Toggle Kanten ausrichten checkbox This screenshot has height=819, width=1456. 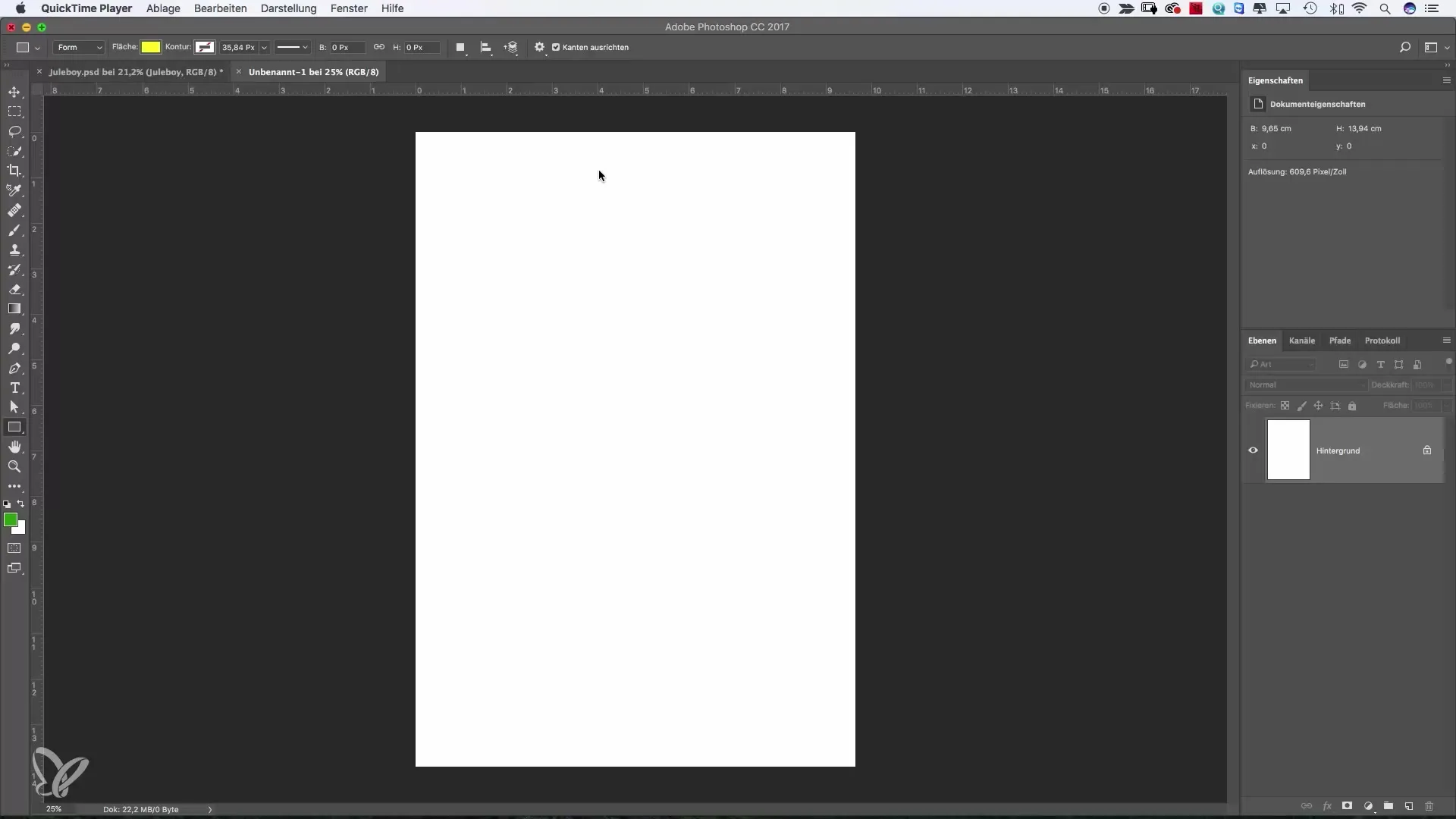(x=556, y=47)
